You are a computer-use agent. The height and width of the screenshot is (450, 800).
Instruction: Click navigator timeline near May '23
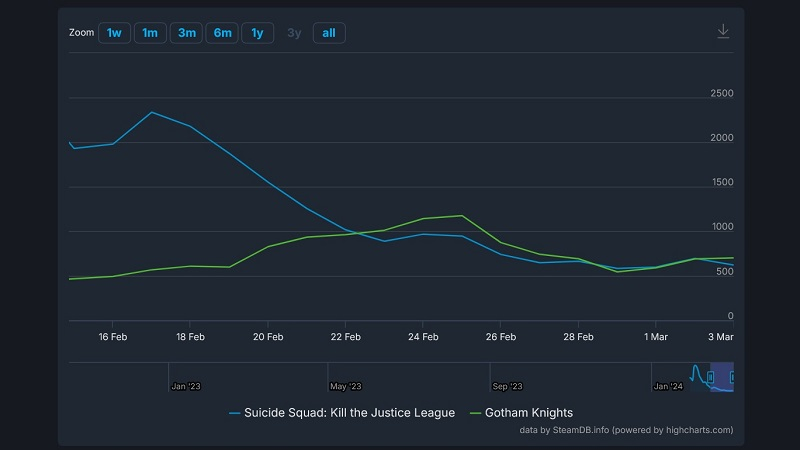344,376
